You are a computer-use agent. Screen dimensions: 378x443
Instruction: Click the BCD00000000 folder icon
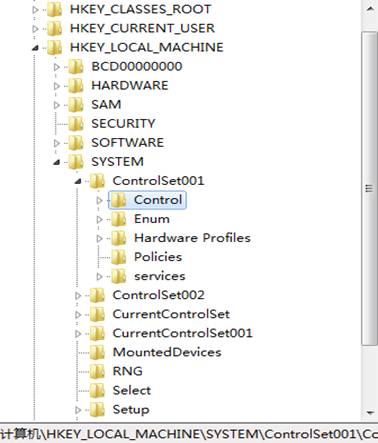tap(76, 66)
